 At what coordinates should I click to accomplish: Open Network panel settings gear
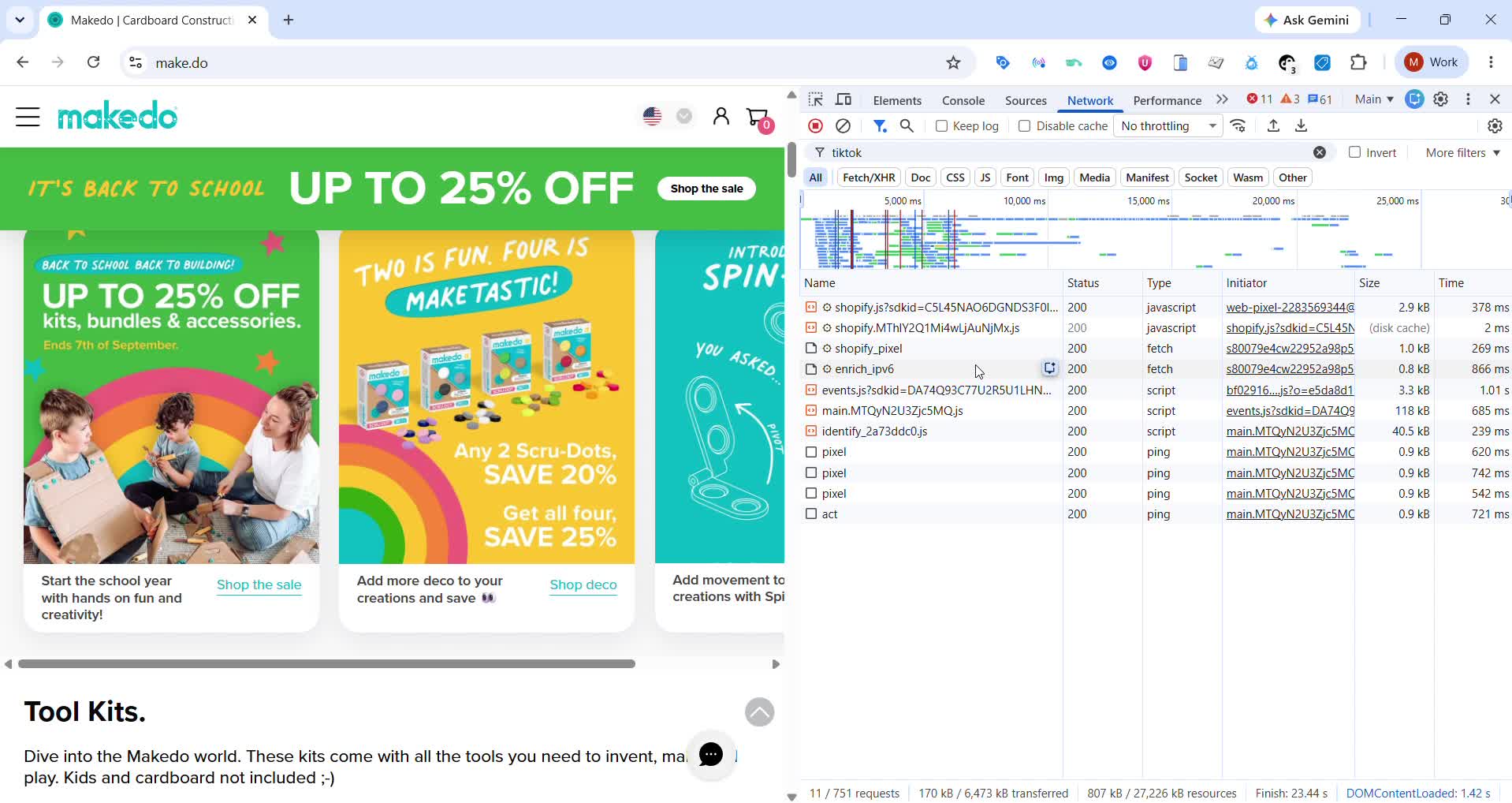[1495, 126]
